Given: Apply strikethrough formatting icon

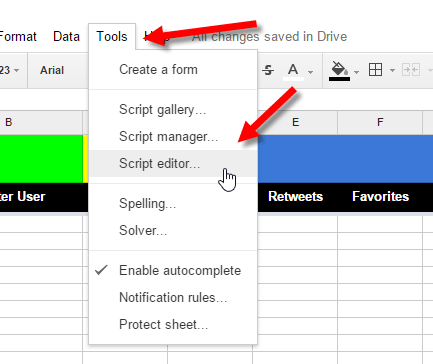Looking at the screenshot, I should point(268,70).
